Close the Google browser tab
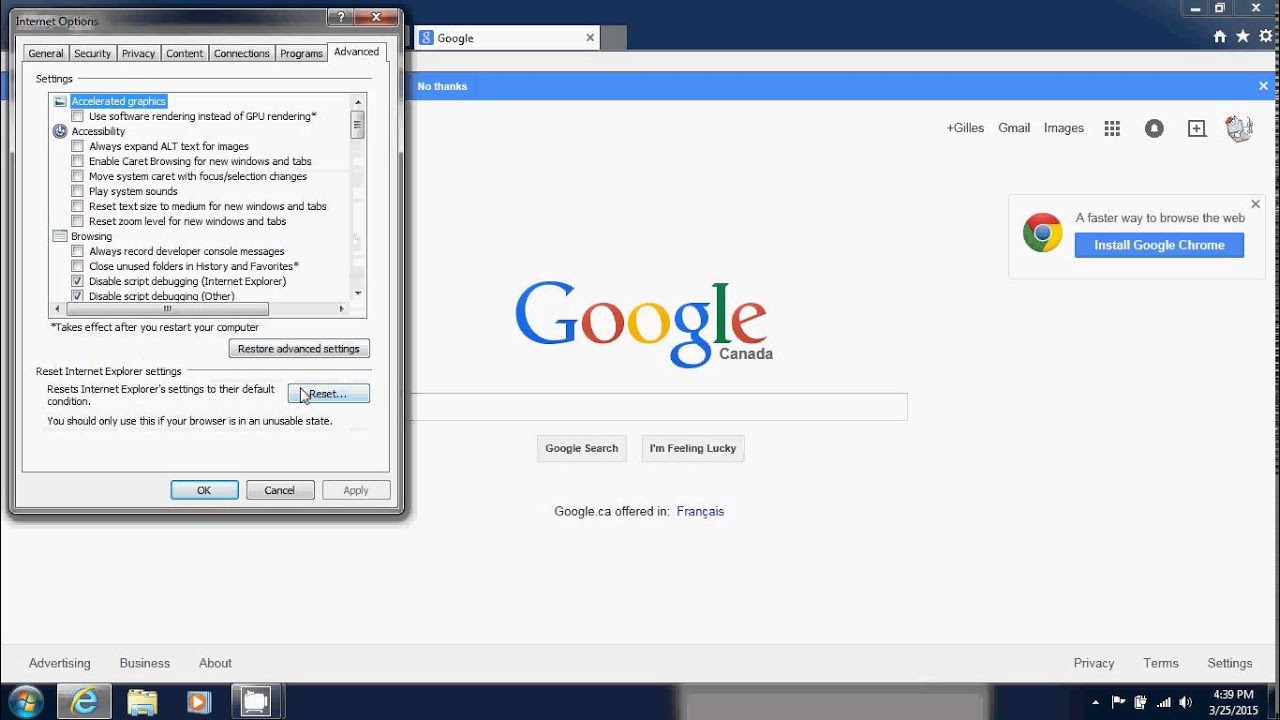This screenshot has height=720, width=1280. pyautogui.click(x=590, y=38)
